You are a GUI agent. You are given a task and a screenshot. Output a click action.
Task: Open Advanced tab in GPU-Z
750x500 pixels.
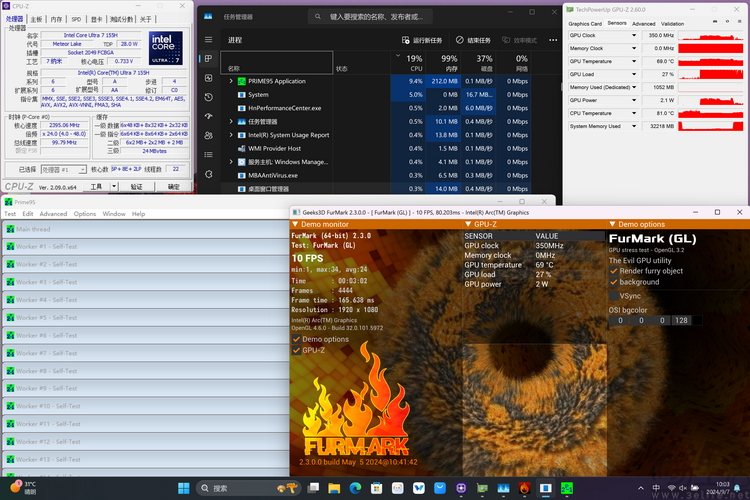(x=643, y=23)
